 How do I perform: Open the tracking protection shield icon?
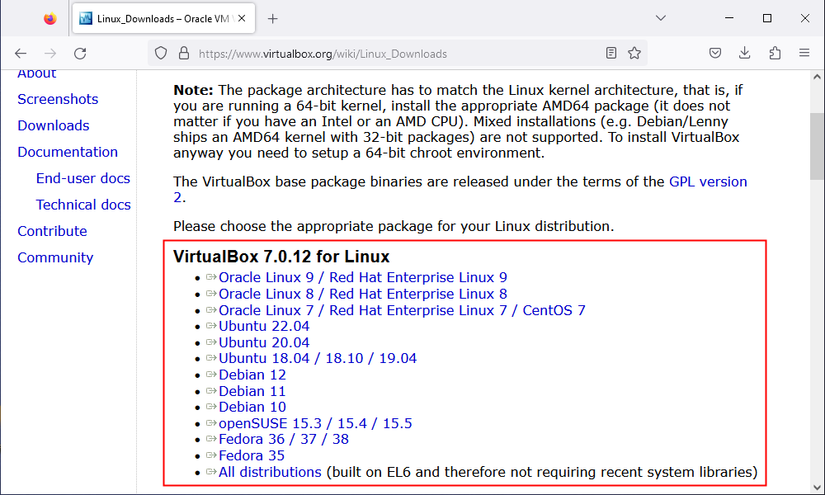(160, 53)
